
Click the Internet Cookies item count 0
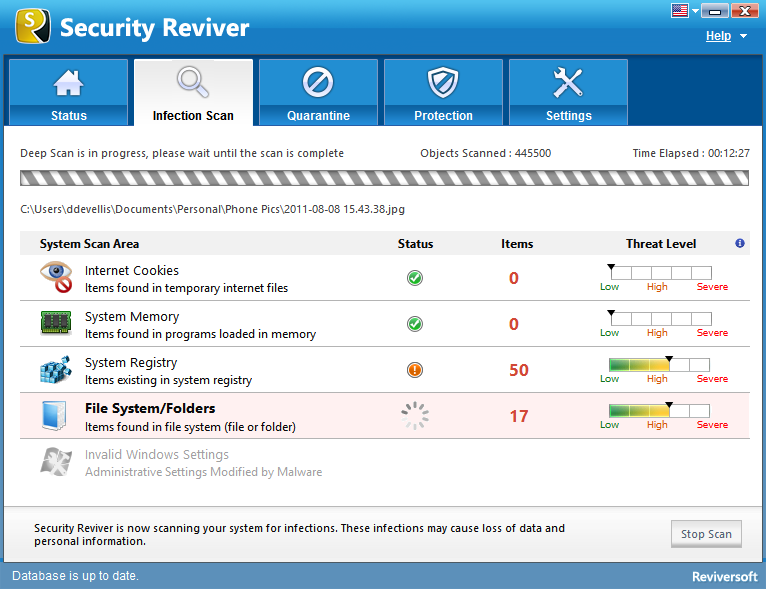pos(513,278)
